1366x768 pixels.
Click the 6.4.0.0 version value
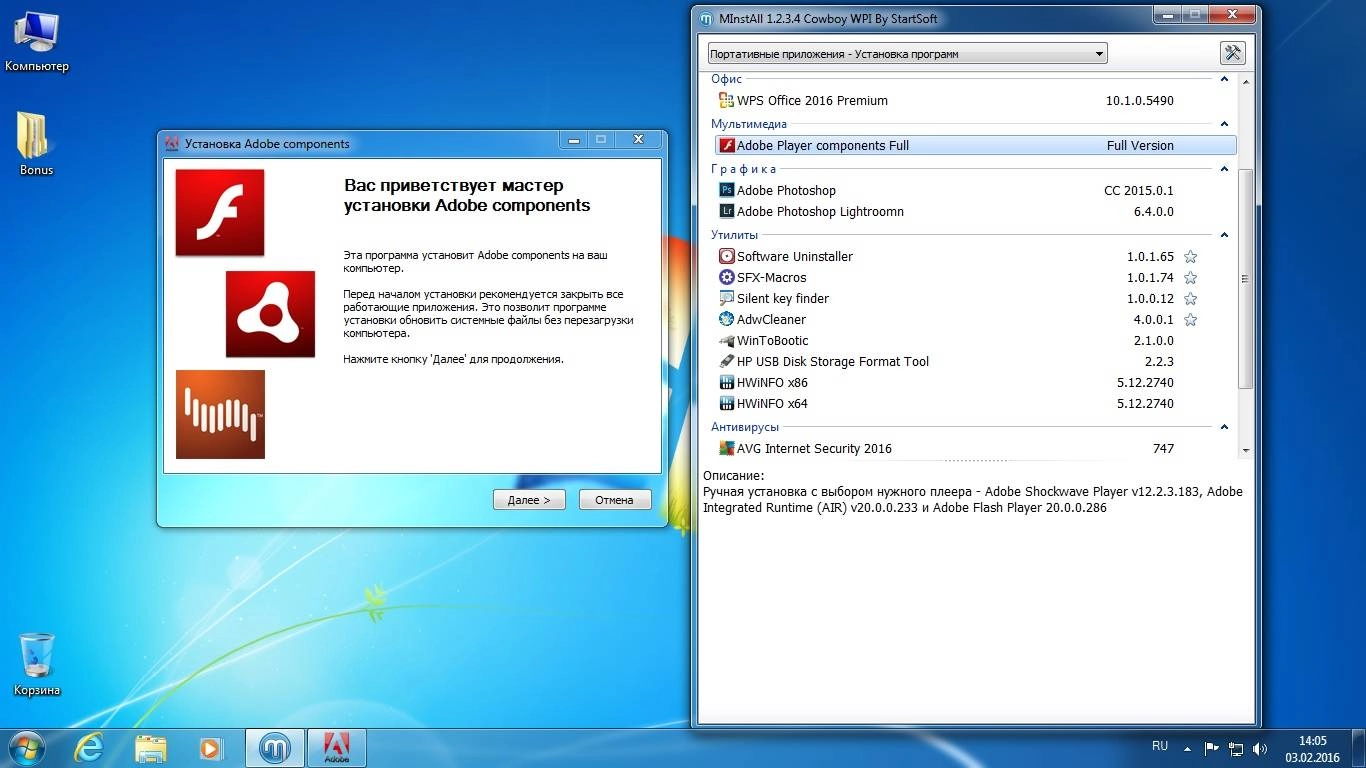coord(1153,211)
